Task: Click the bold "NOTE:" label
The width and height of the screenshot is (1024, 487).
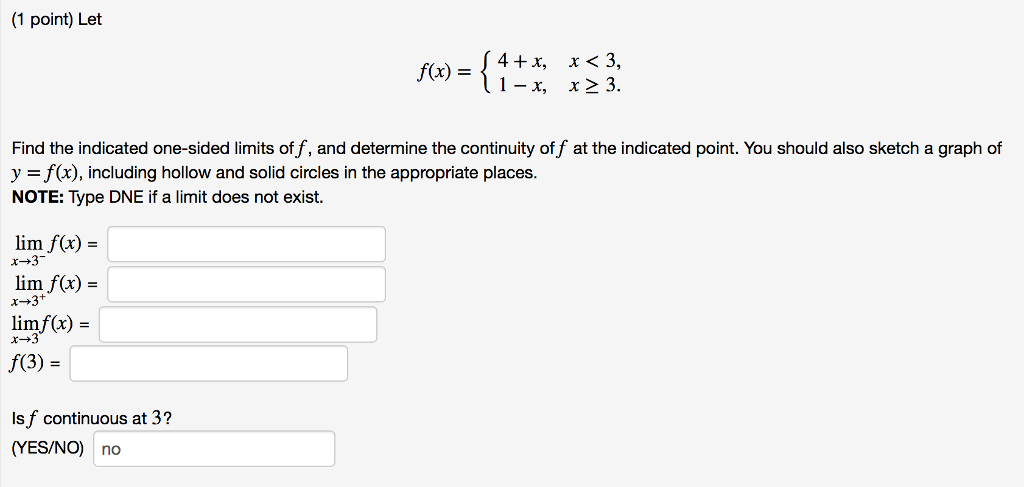Action: [38, 197]
